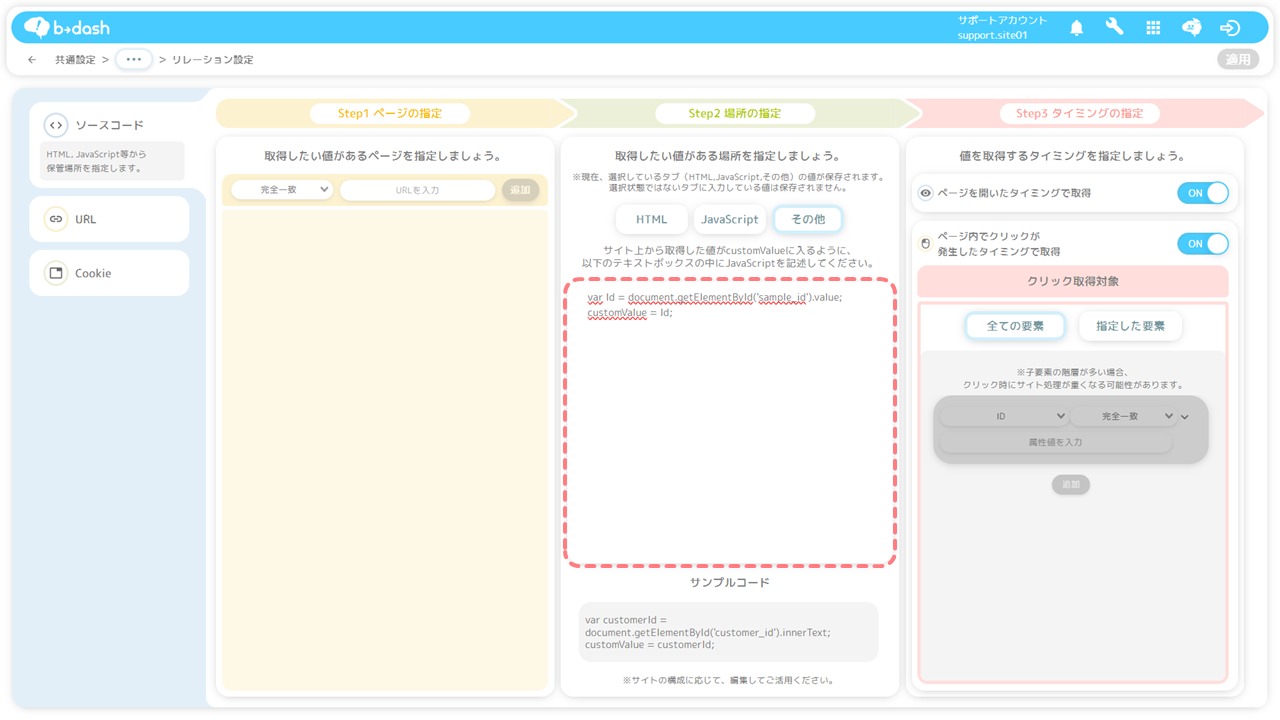Click Step2 場所の指定 header
Screen dimensions: 1280x720
click(735, 113)
